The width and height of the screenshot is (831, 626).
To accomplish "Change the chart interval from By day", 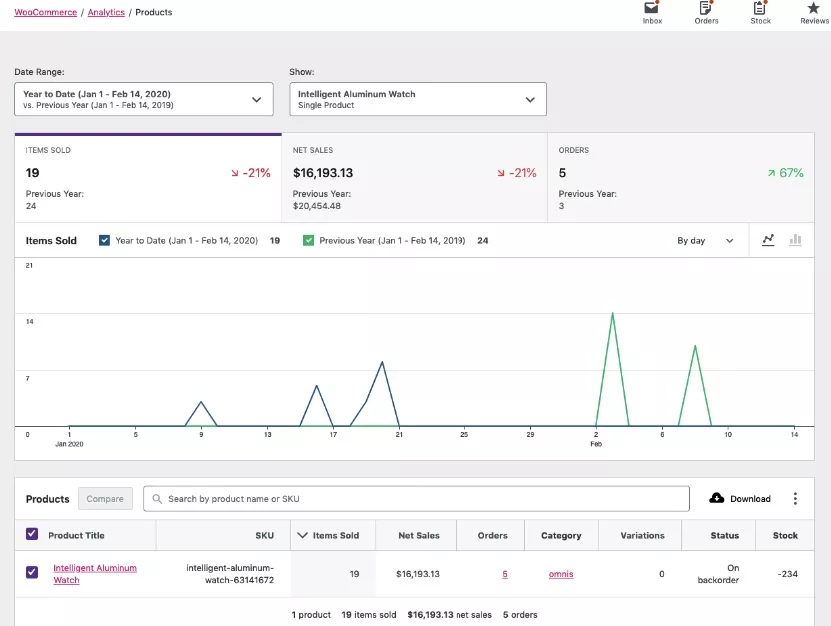I will [x=707, y=240].
